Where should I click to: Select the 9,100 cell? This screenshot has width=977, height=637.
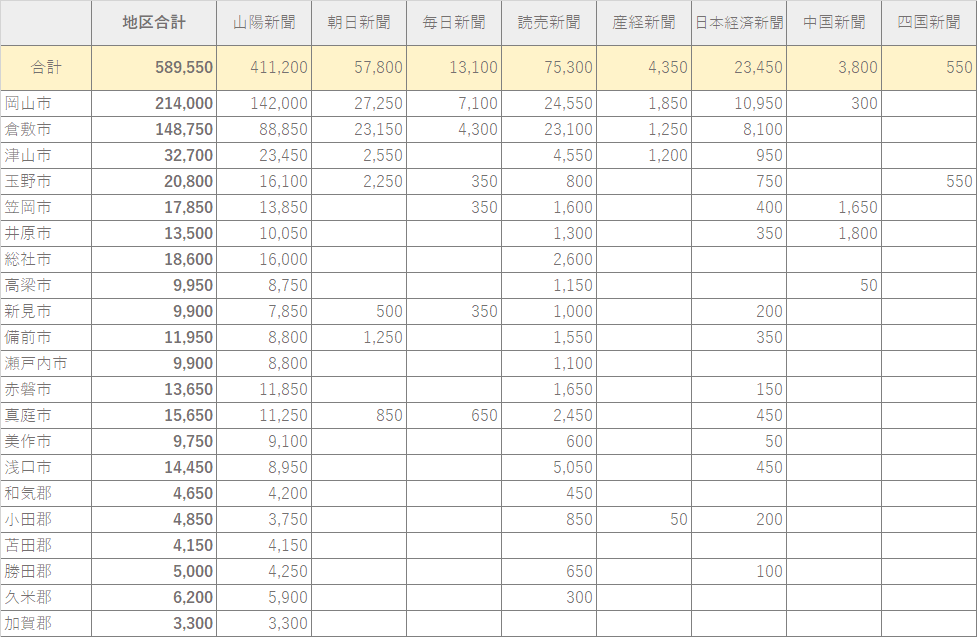pyautogui.click(x=264, y=441)
